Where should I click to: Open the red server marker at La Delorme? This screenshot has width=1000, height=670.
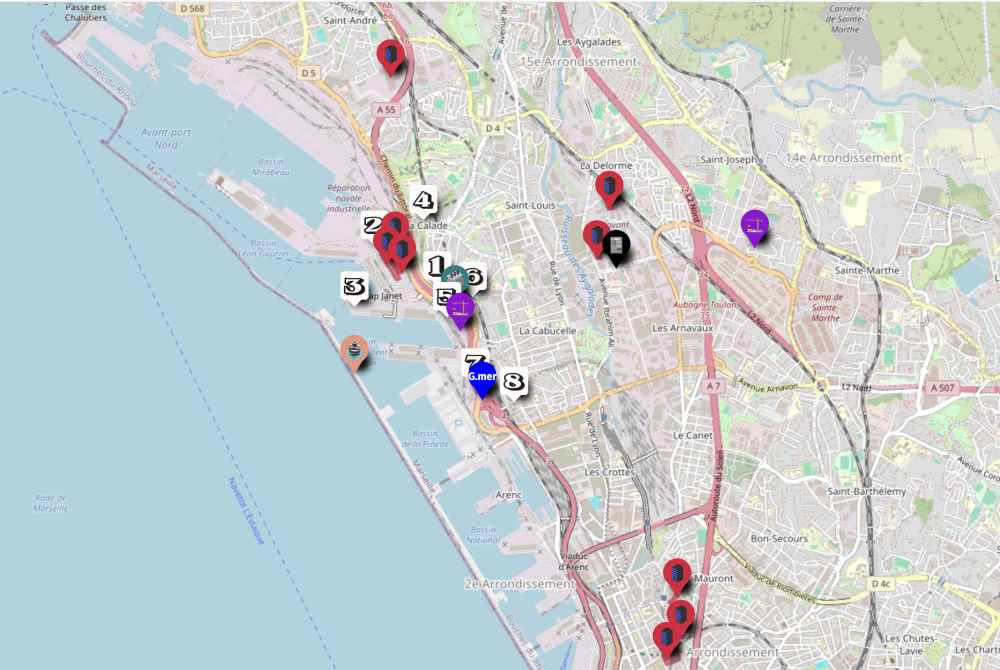pos(608,187)
